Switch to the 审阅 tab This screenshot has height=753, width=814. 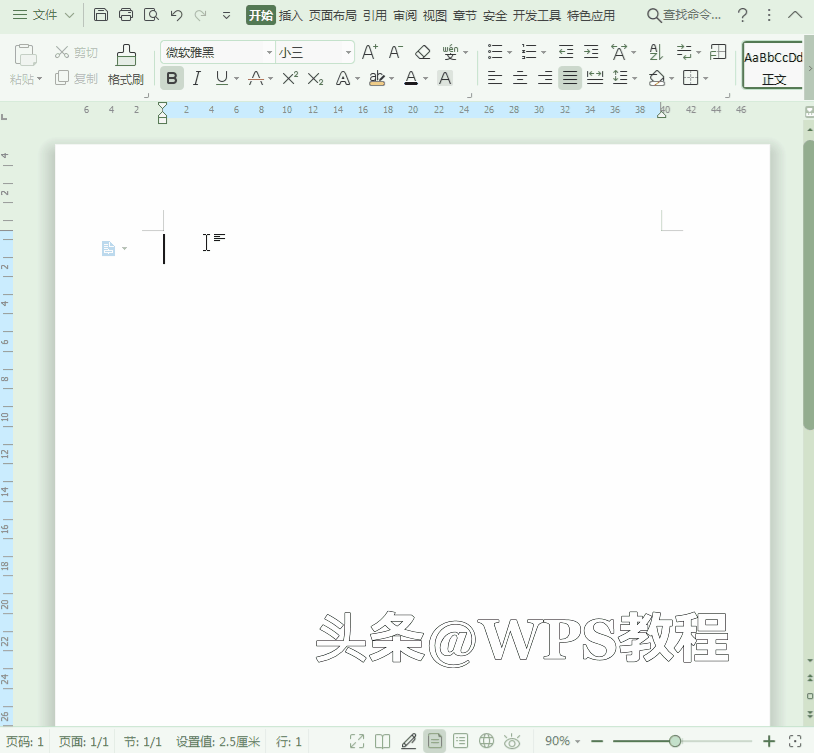tap(405, 16)
